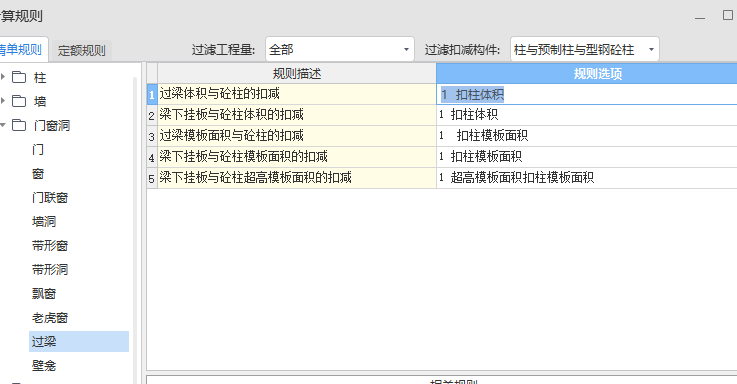Open the 过滤工程量 dropdown showing 全部

point(339,49)
